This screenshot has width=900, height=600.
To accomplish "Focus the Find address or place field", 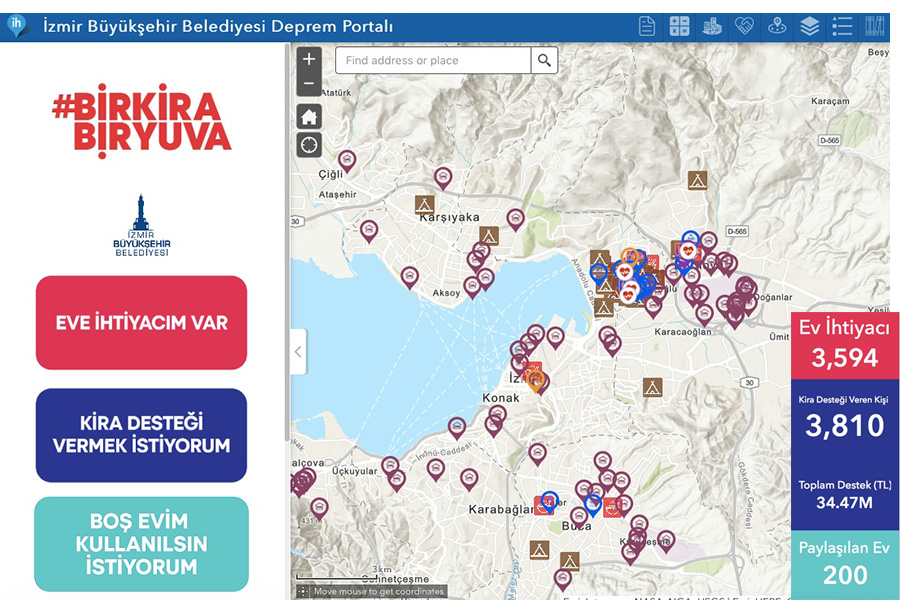I will tap(432, 61).
